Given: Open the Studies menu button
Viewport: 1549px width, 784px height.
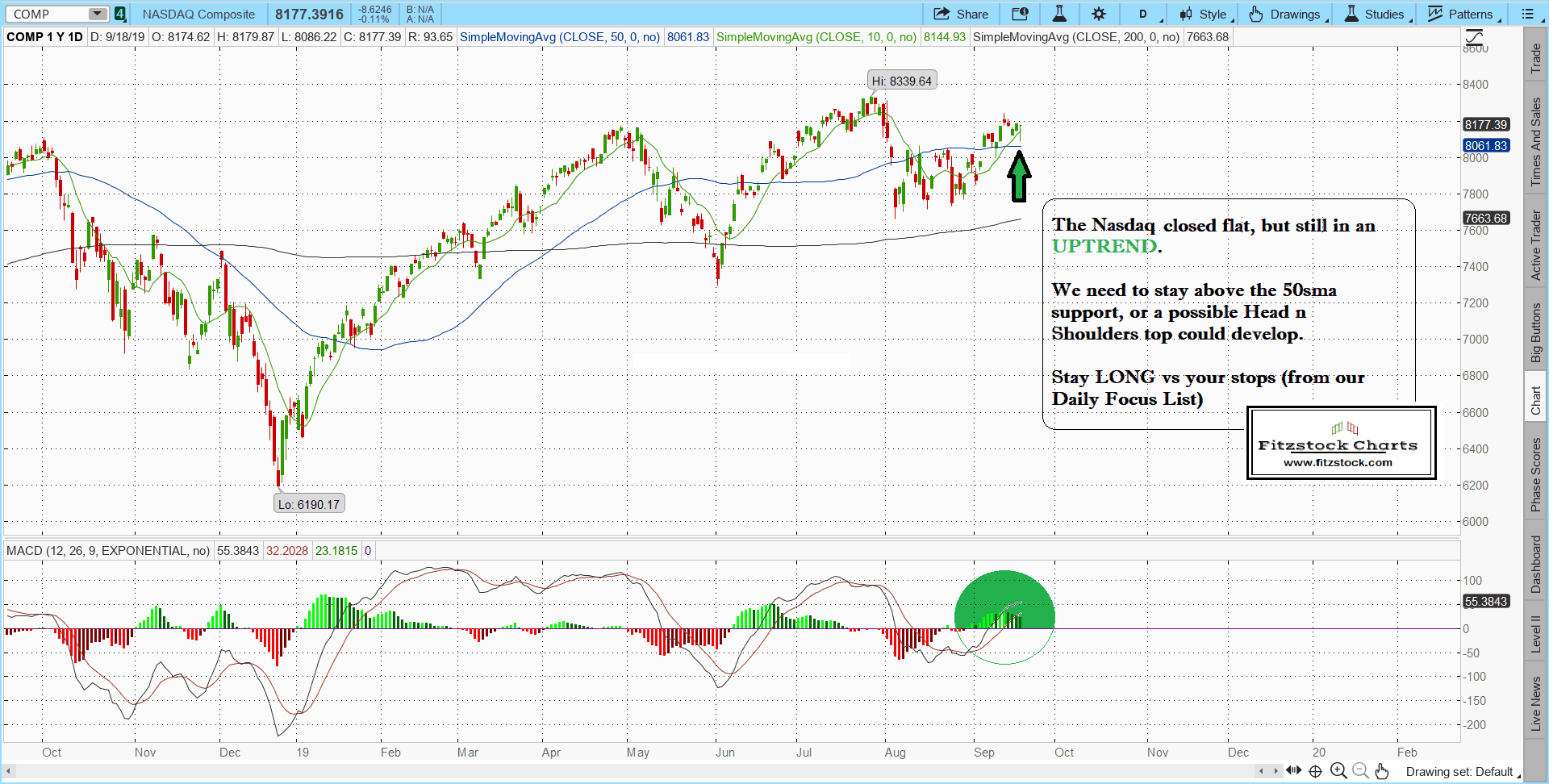Looking at the screenshot, I should point(1376,14).
